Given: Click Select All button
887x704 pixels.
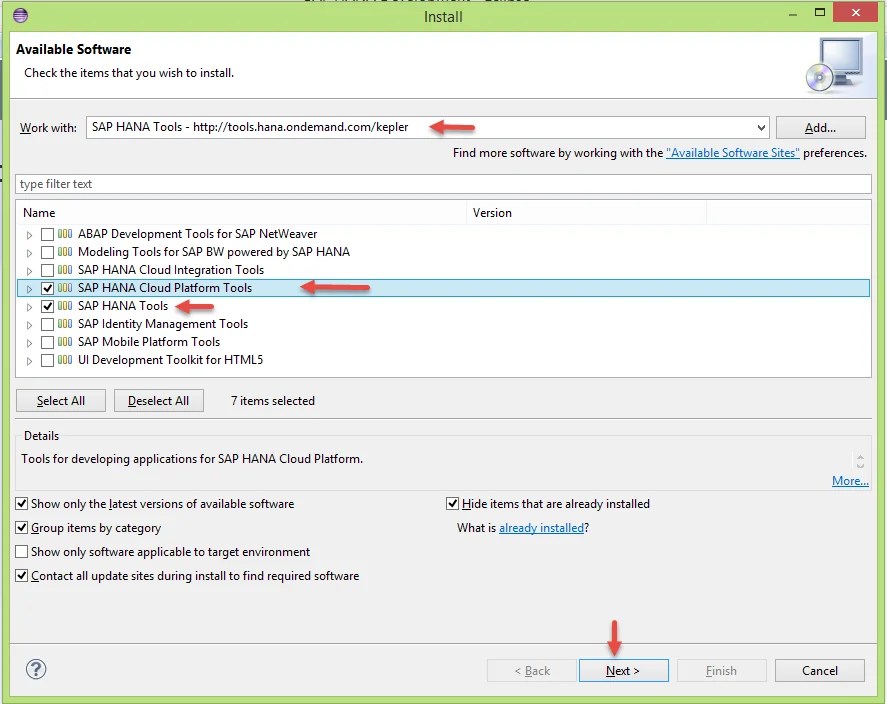Looking at the screenshot, I should coord(61,401).
